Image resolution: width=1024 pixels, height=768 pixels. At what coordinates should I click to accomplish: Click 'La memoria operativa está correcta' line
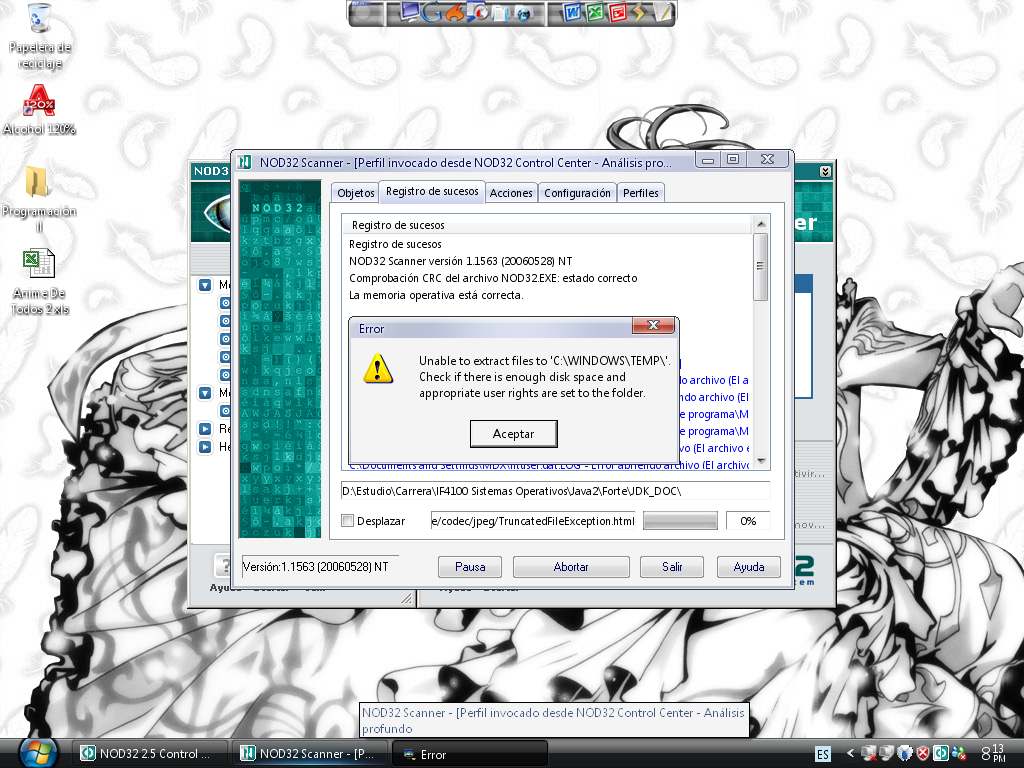point(436,295)
